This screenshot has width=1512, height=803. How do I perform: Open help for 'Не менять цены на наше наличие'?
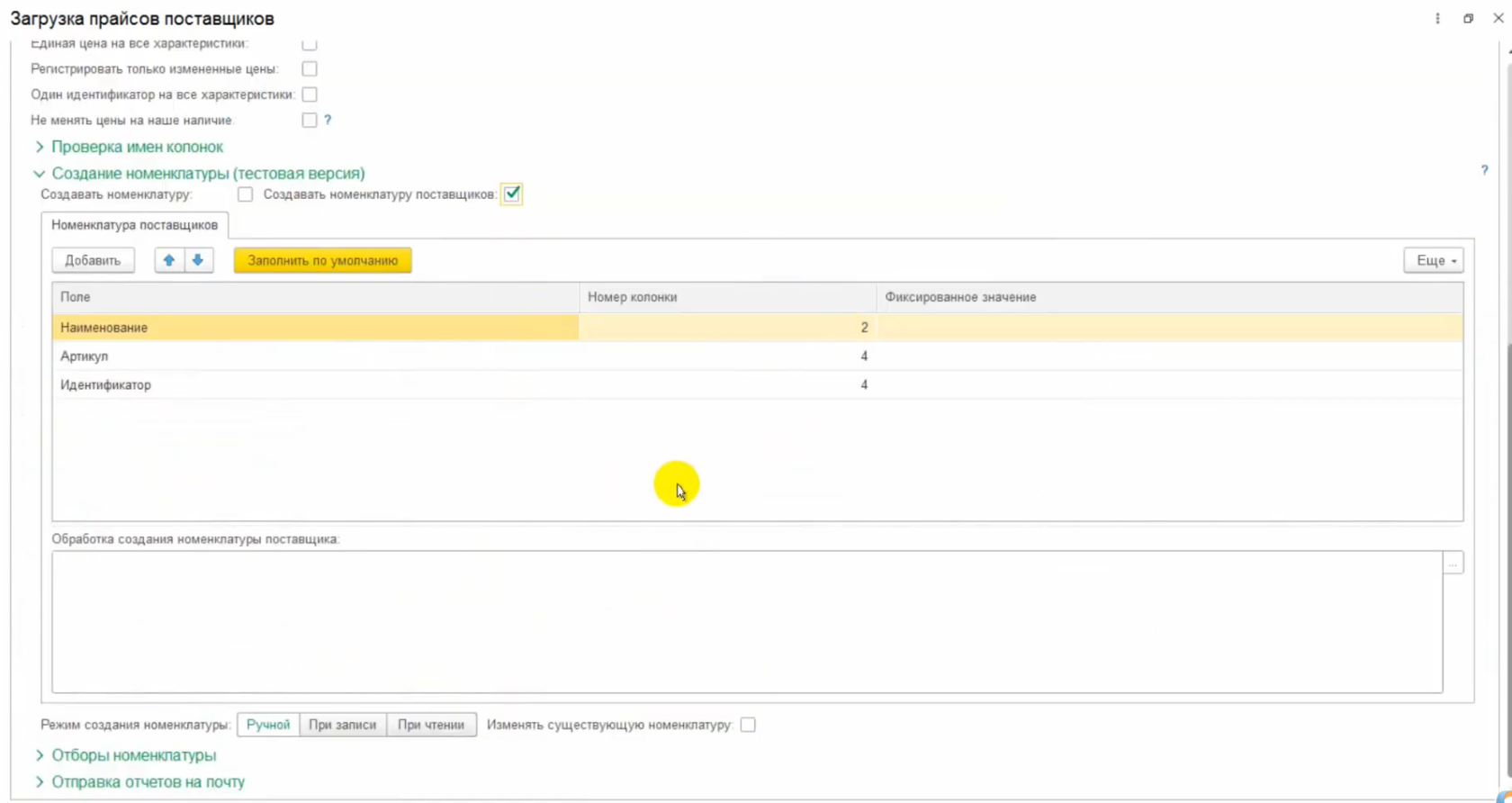(328, 120)
